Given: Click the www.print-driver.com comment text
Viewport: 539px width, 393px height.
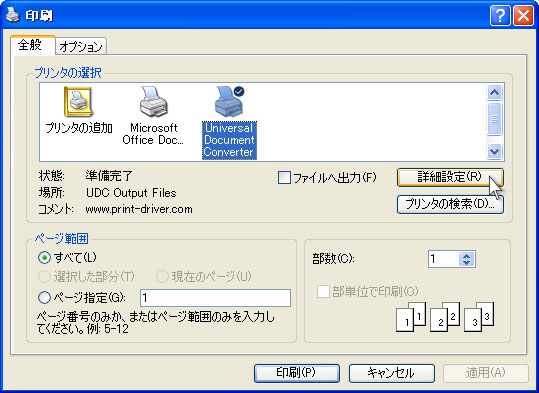Looking at the screenshot, I should click(x=139, y=209).
